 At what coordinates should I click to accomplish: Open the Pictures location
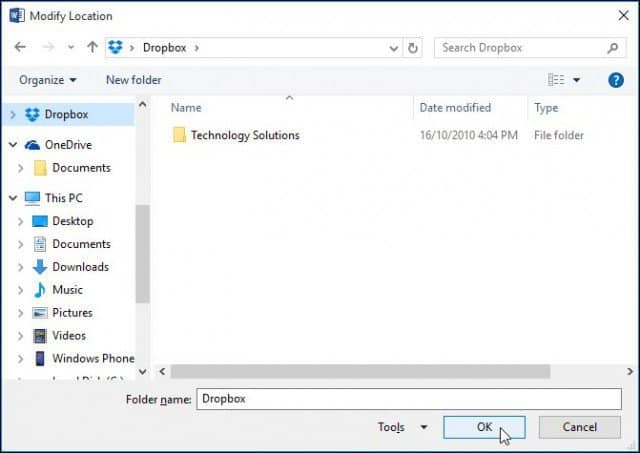[x=72, y=313]
